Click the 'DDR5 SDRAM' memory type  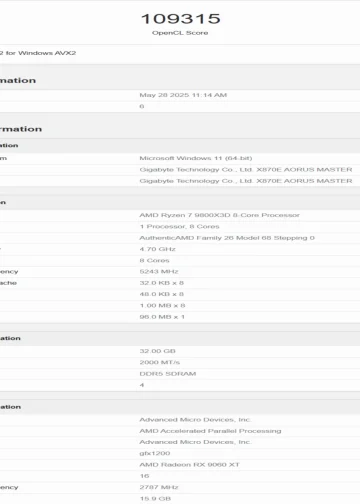click(x=168, y=374)
